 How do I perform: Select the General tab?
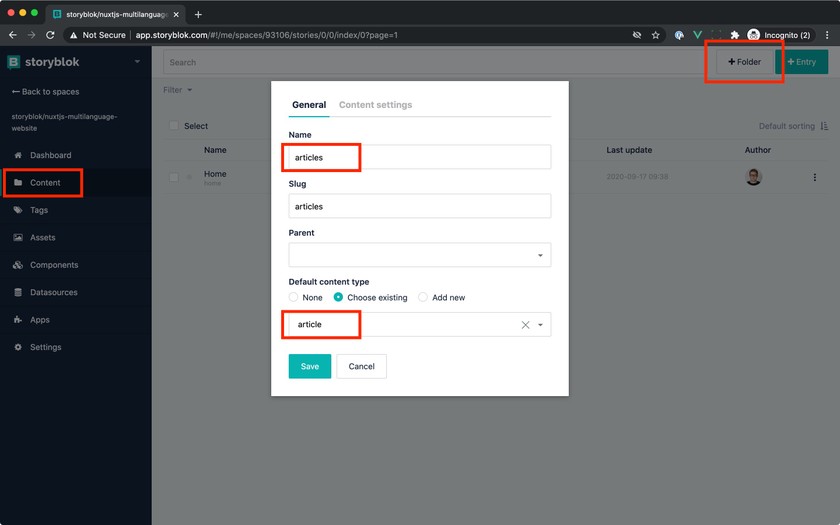(308, 105)
